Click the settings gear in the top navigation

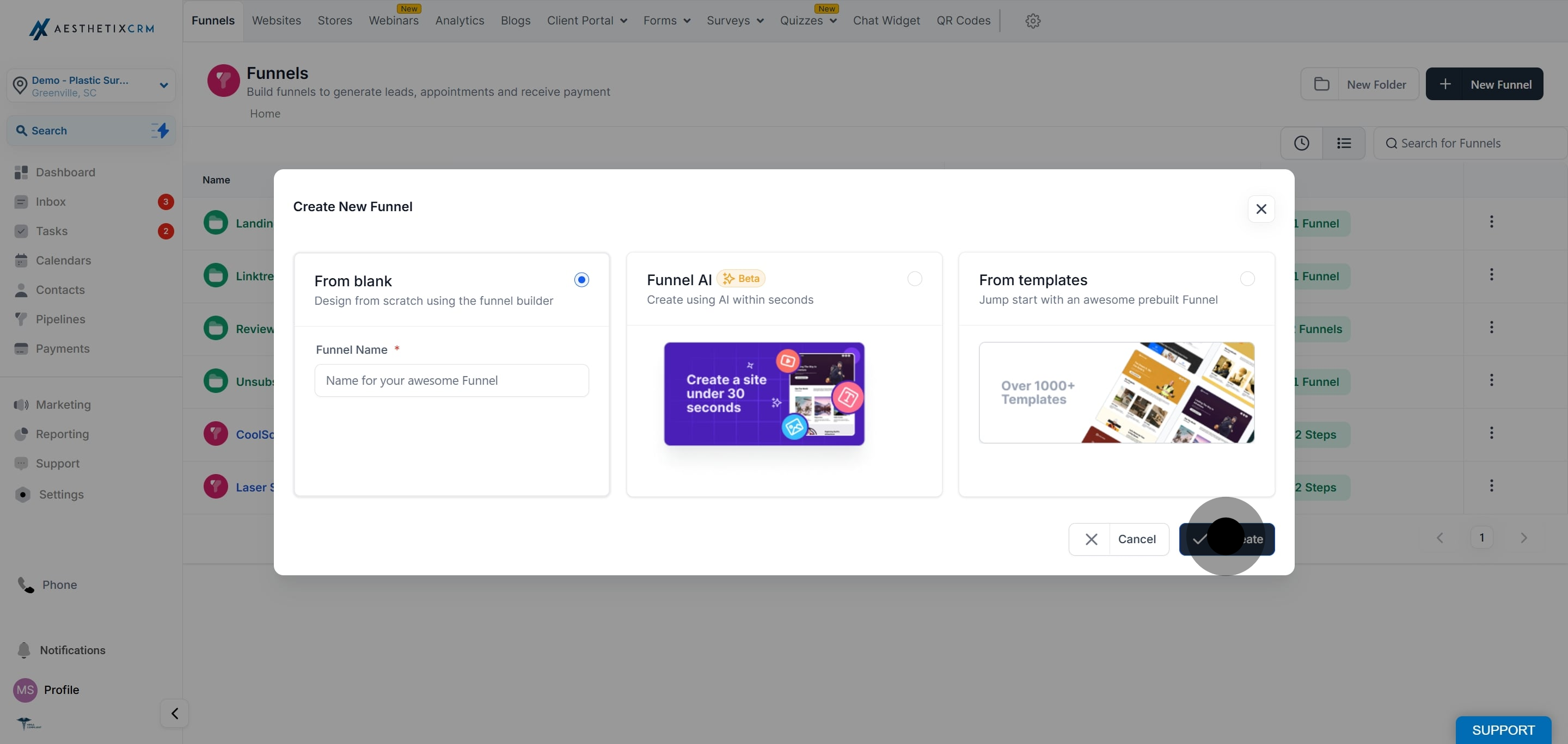click(1032, 21)
